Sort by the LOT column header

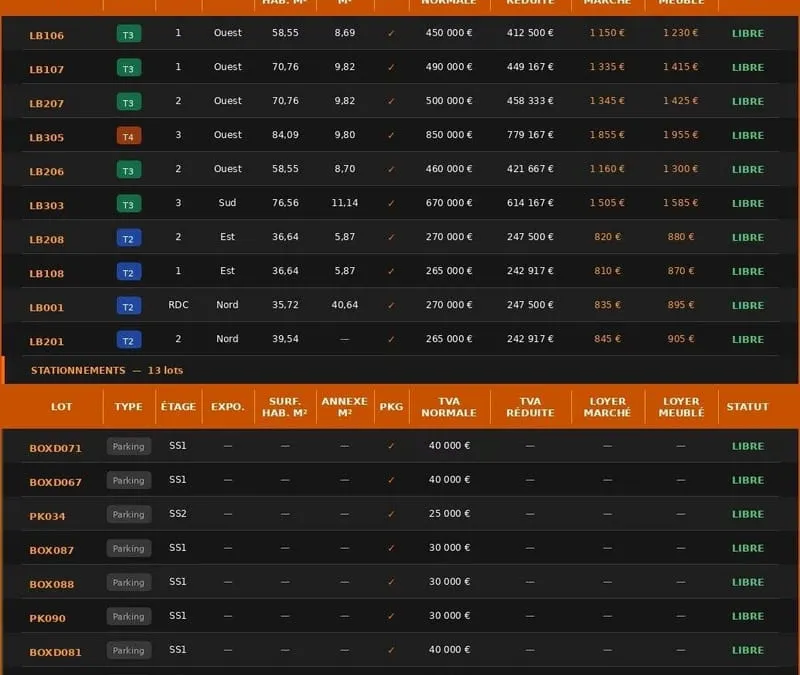[61, 407]
